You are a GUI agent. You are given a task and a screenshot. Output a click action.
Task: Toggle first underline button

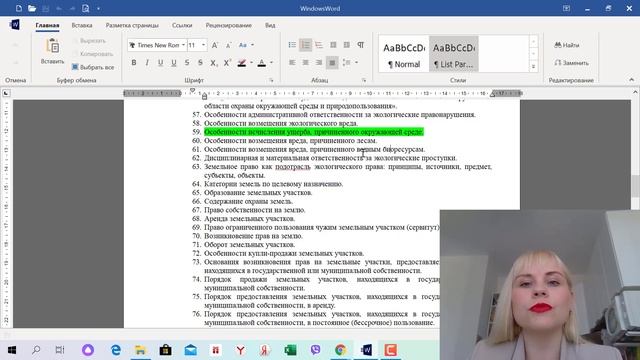[160, 63]
